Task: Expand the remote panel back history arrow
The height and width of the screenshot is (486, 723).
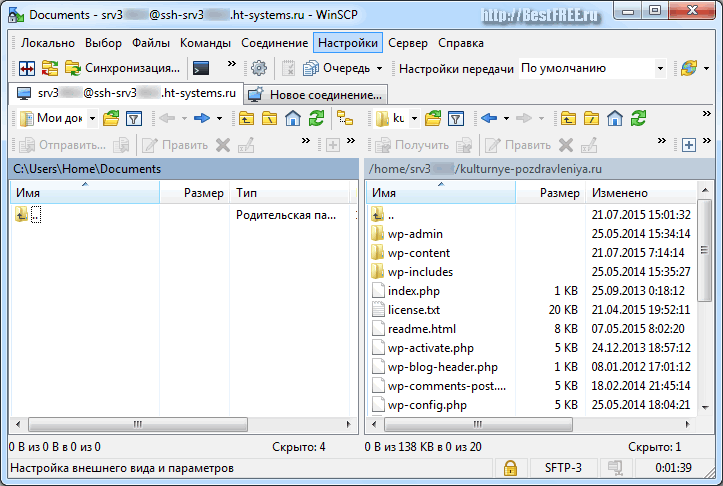Action: [x=506, y=119]
